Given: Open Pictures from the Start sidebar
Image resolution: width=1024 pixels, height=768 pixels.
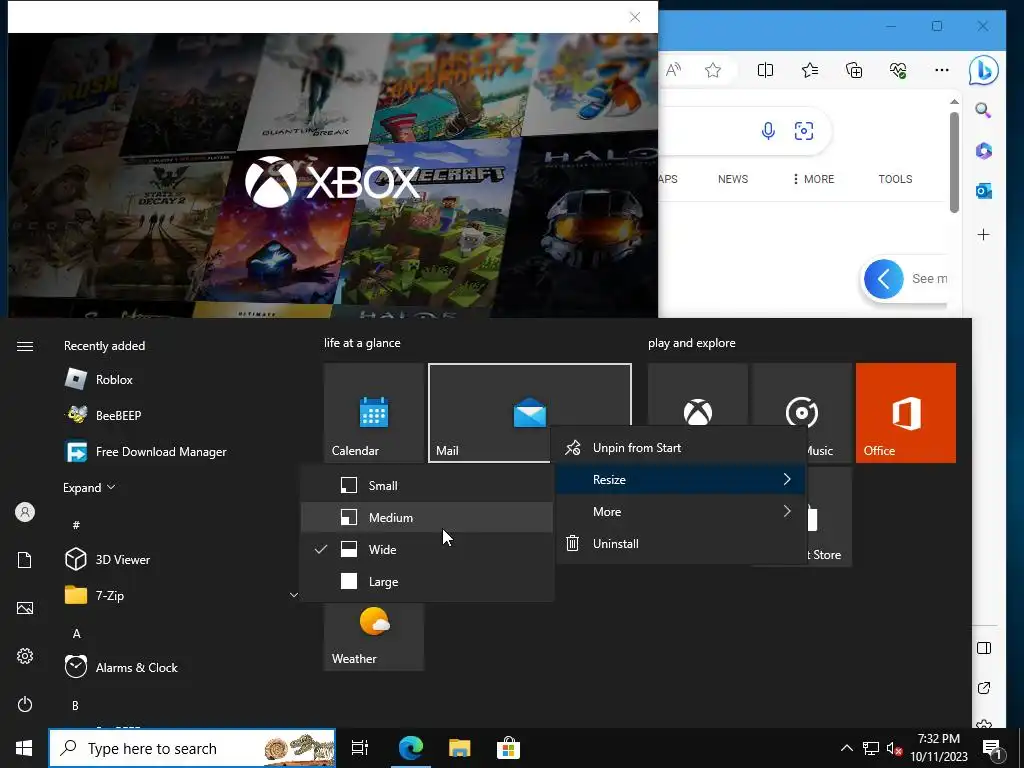Looking at the screenshot, I should 25,608.
